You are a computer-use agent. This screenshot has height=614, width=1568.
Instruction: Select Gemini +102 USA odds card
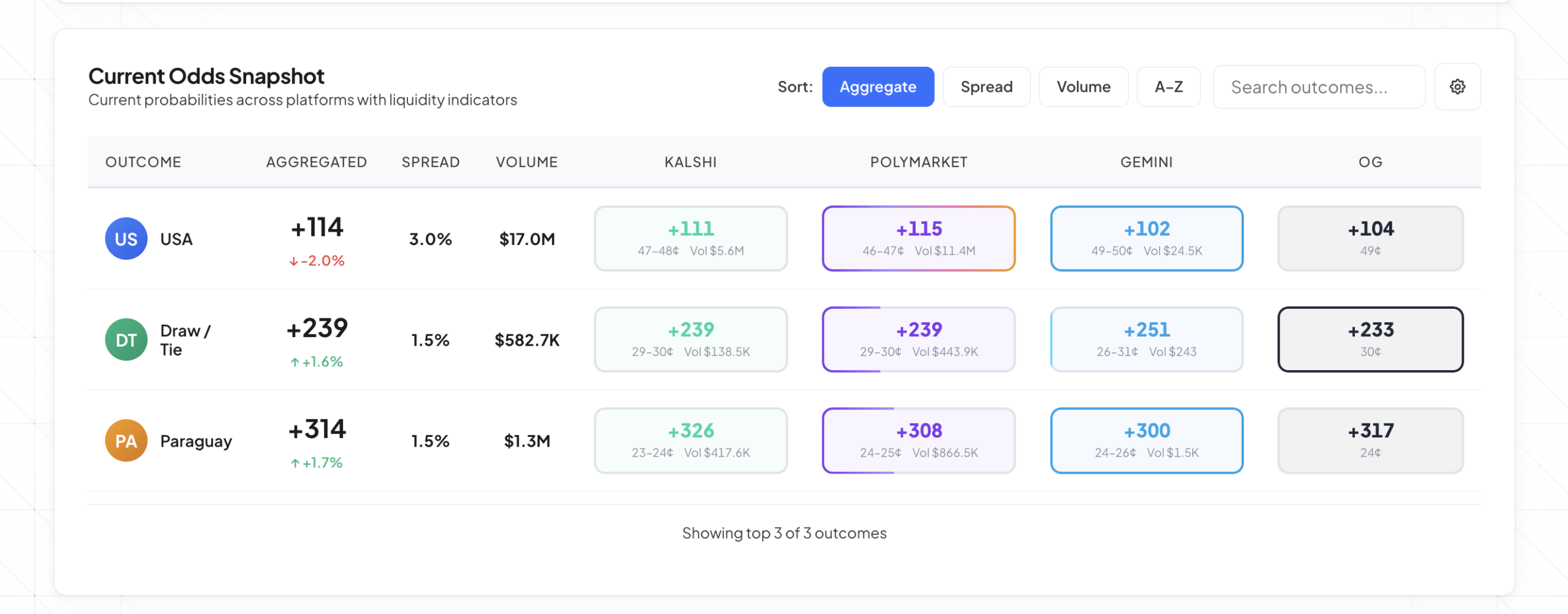(x=1146, y=239)
